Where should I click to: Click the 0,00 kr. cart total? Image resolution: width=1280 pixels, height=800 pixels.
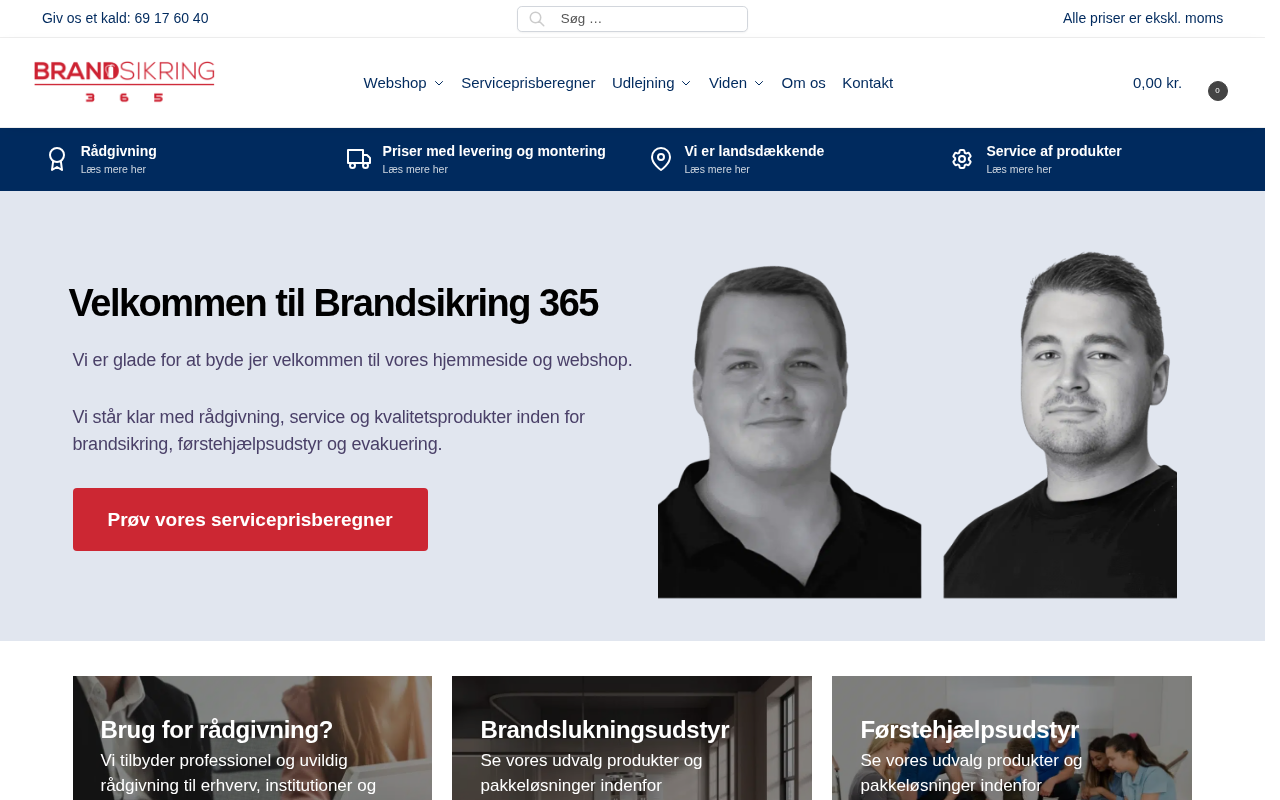1157,83
